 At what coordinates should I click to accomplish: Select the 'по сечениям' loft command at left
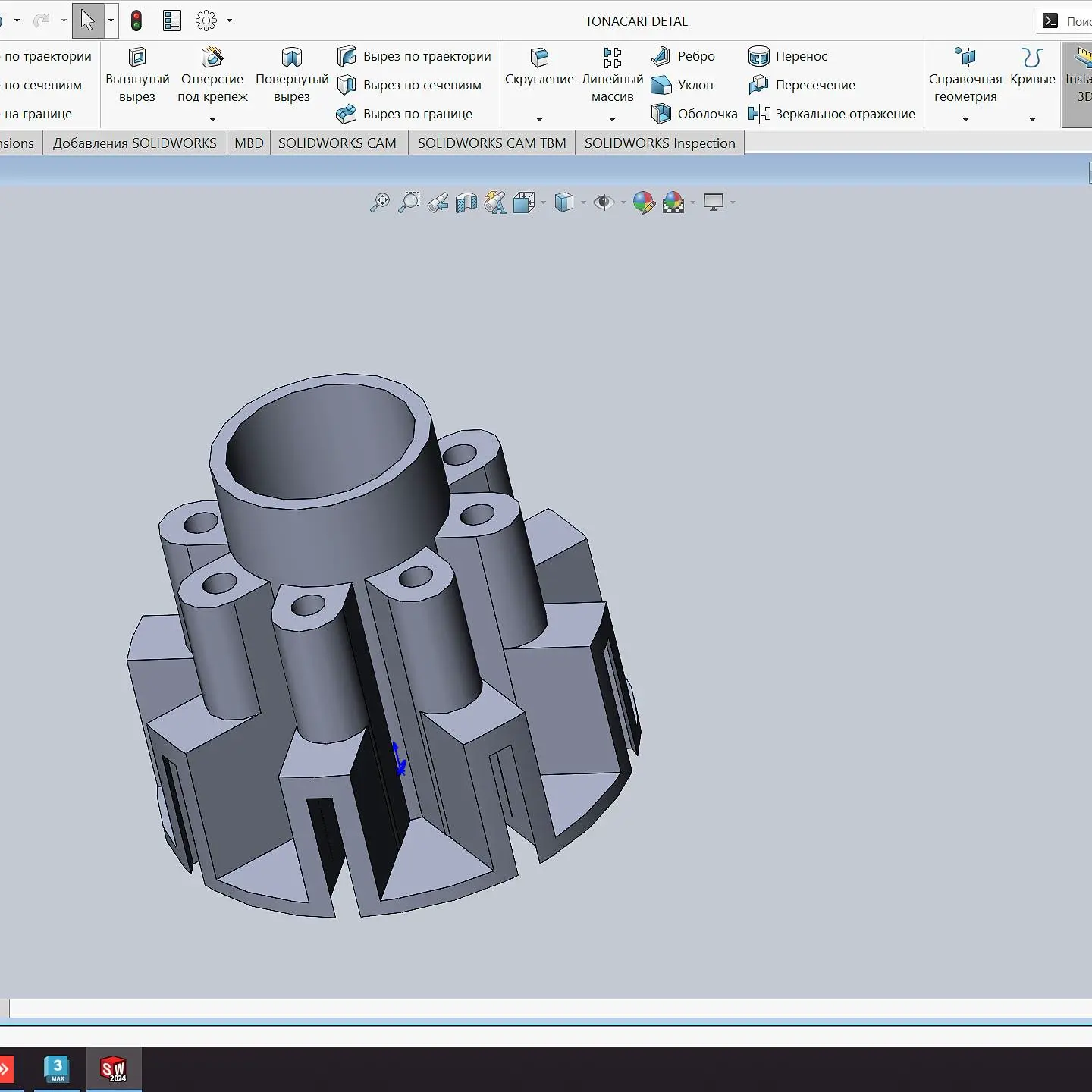point(42,85)
